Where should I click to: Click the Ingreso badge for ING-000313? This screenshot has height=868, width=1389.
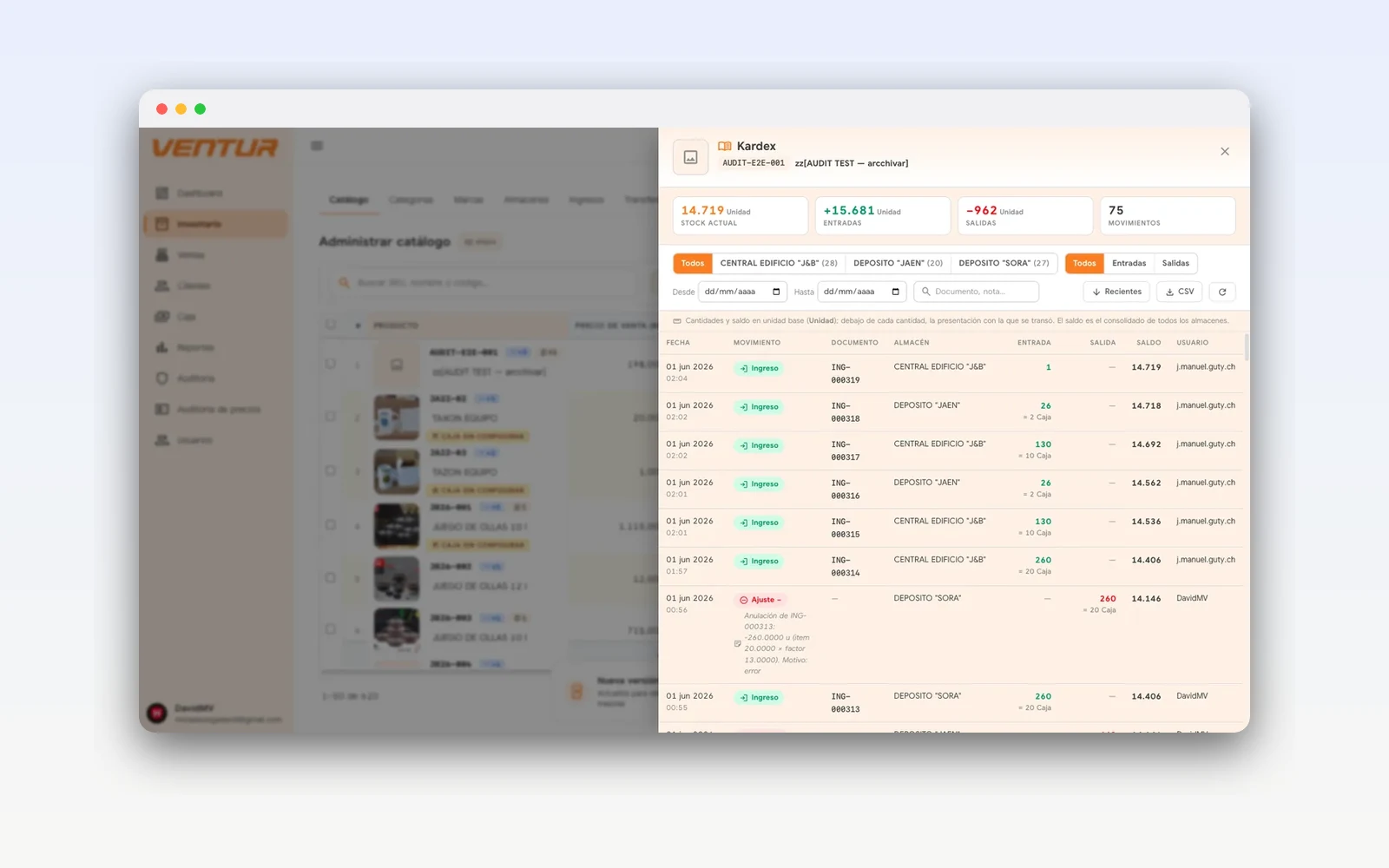[759, 698]
